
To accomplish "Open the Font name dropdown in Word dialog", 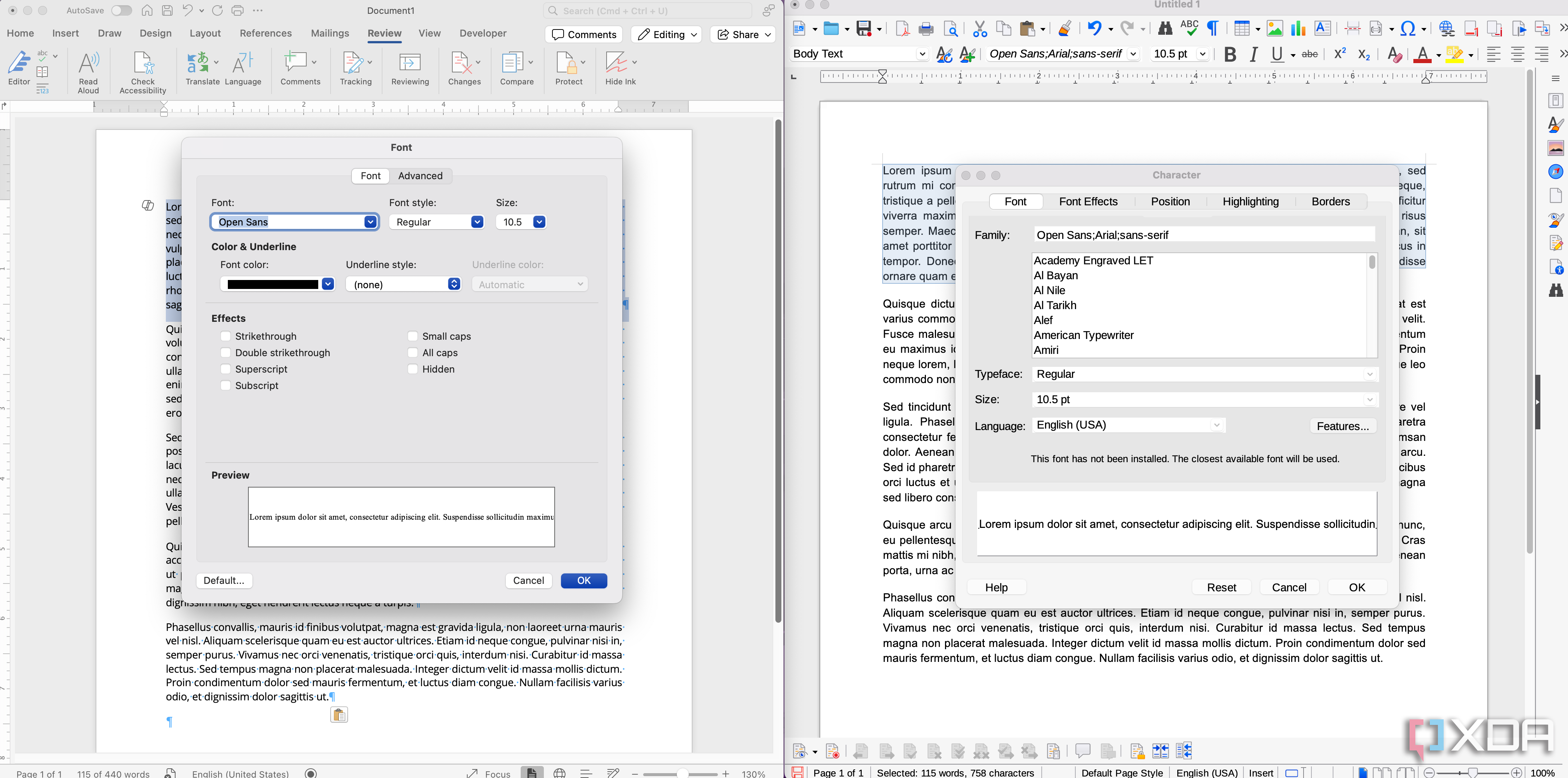I will coord(370,222).
